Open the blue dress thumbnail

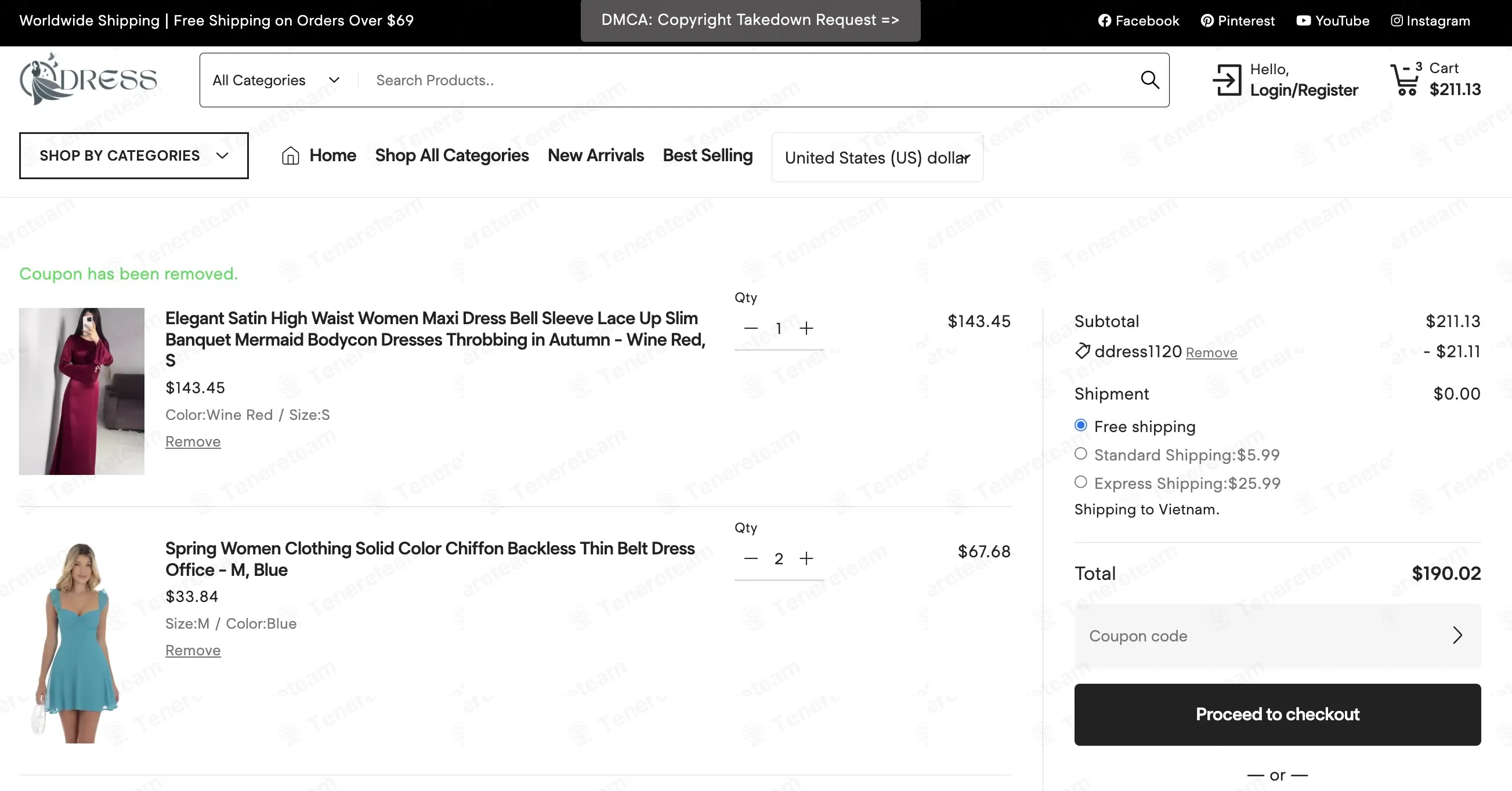tap(82, 641)
